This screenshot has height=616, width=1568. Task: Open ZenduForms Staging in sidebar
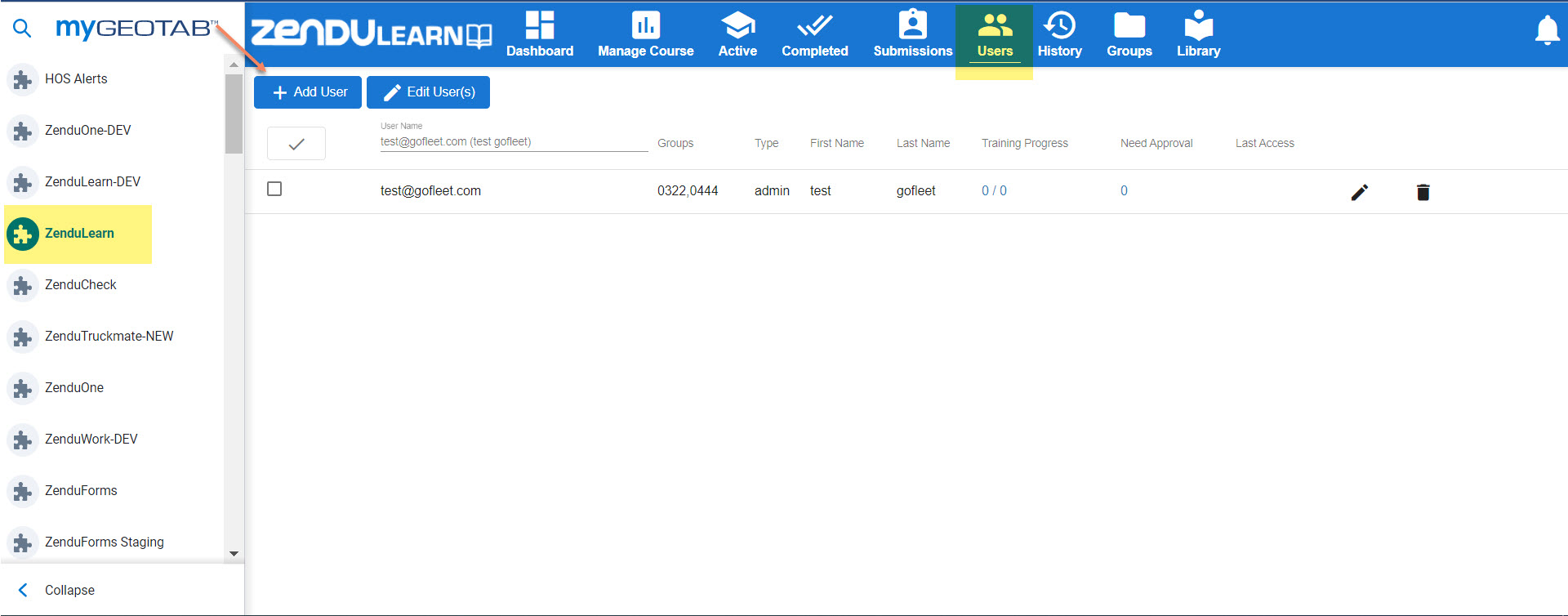[x=104, y=542]
